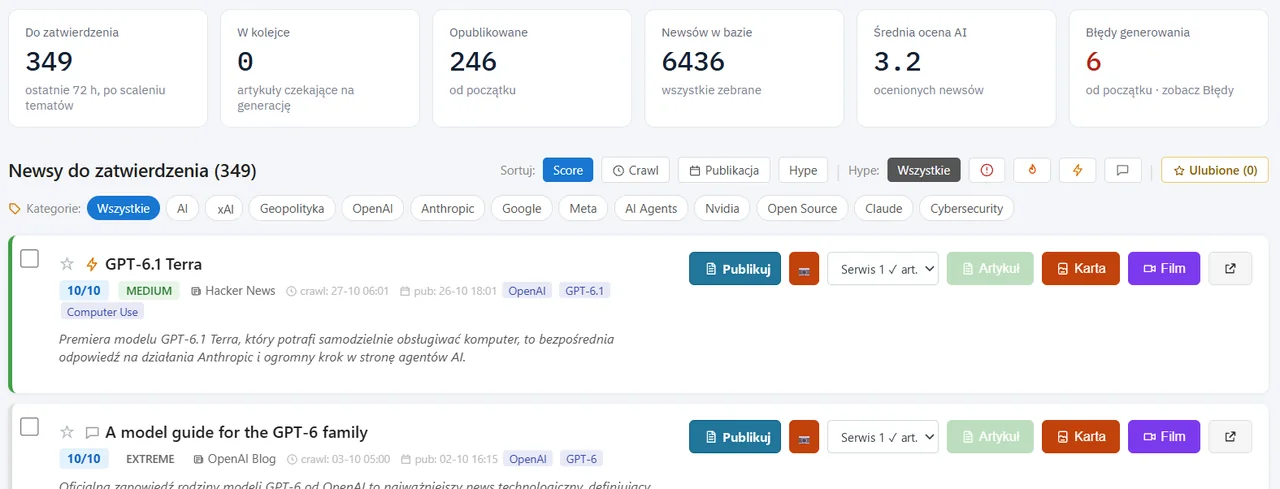Filter categories by Google
Image resolution: width=1280 pixels, height=489 pixels.
[522, 209]
